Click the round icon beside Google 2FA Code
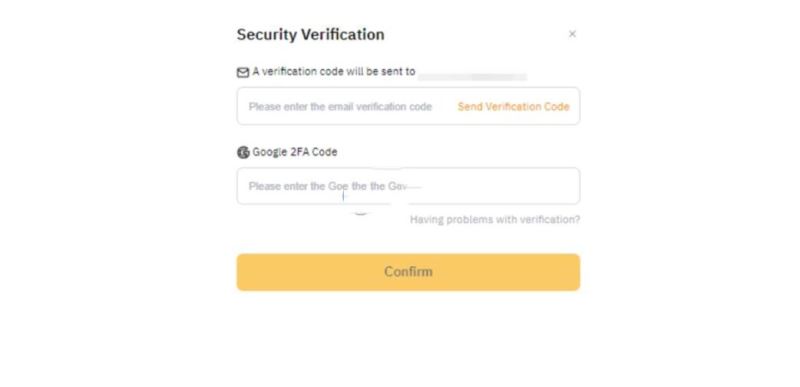The image size is (800, 387). pyautogui.click(x=243, y=152)
